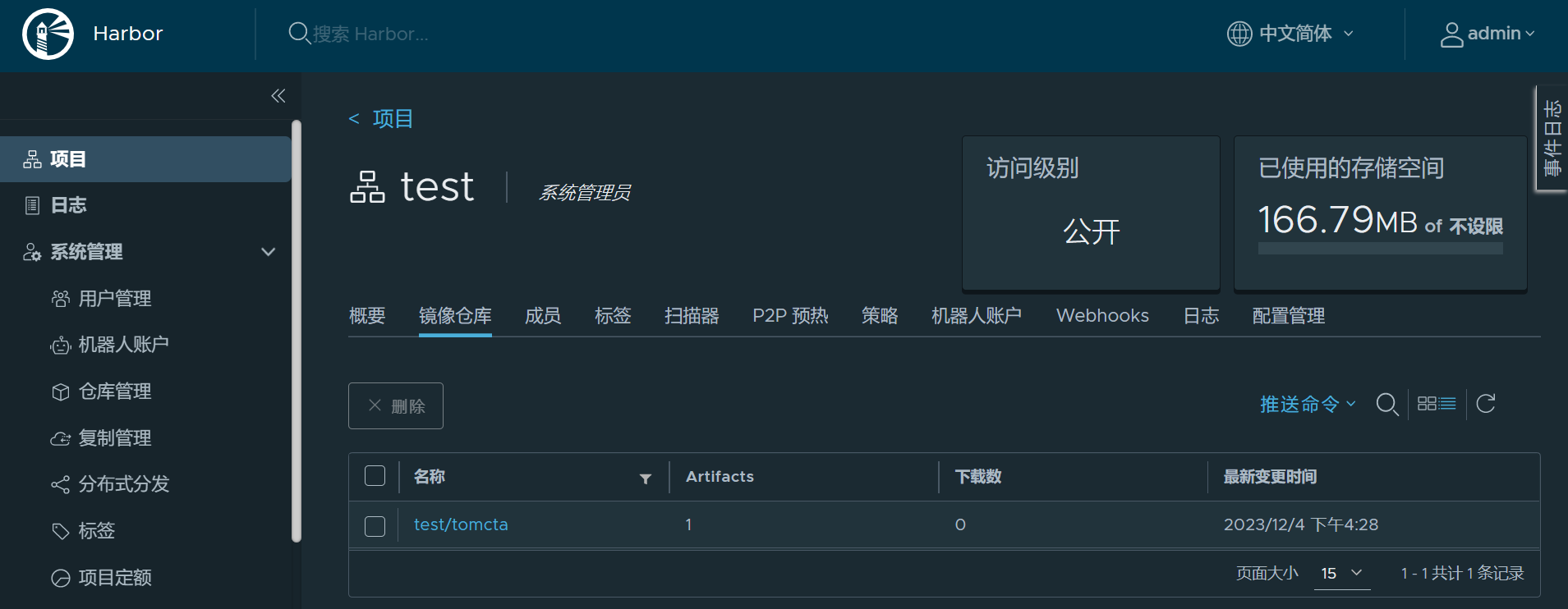The width and height of the screenshot is (1568, 609).
Task: Click the 项目定额 quota icon
Action: coord(61,578)
